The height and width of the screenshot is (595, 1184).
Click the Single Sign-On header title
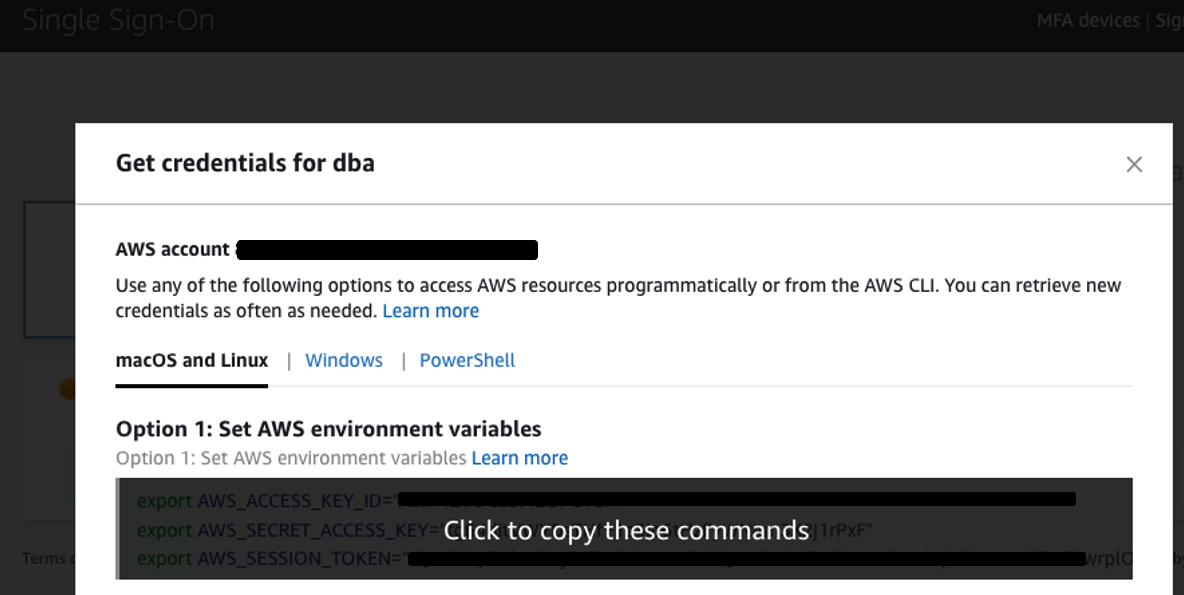(x=118, y=21)
